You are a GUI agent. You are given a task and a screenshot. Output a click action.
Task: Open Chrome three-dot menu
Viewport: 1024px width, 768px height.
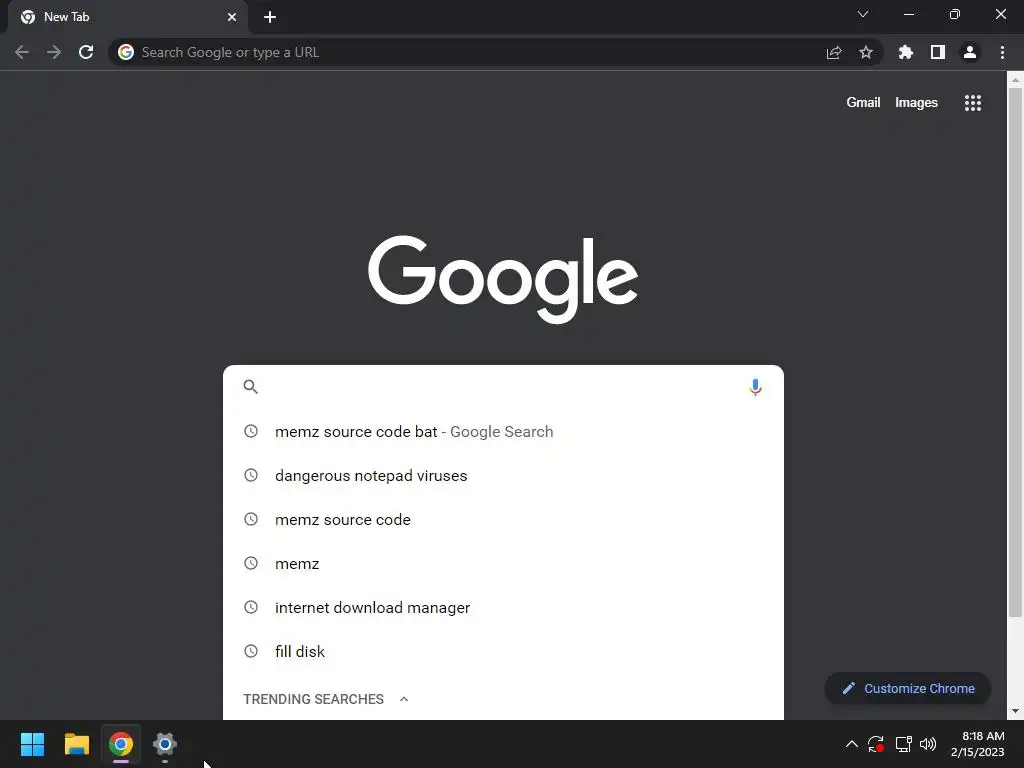tap(1002, 52)
